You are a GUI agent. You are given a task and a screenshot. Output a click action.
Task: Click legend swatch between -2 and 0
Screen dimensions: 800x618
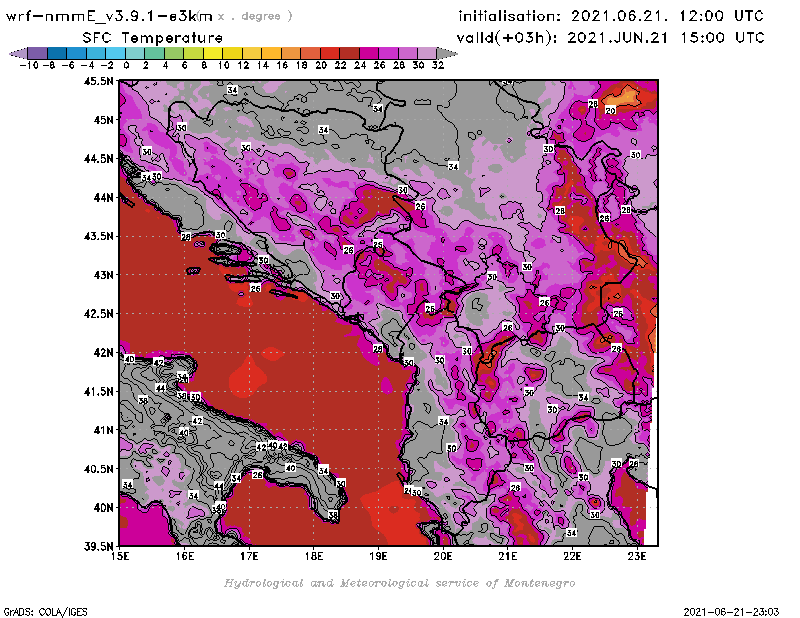pos(116,54)
